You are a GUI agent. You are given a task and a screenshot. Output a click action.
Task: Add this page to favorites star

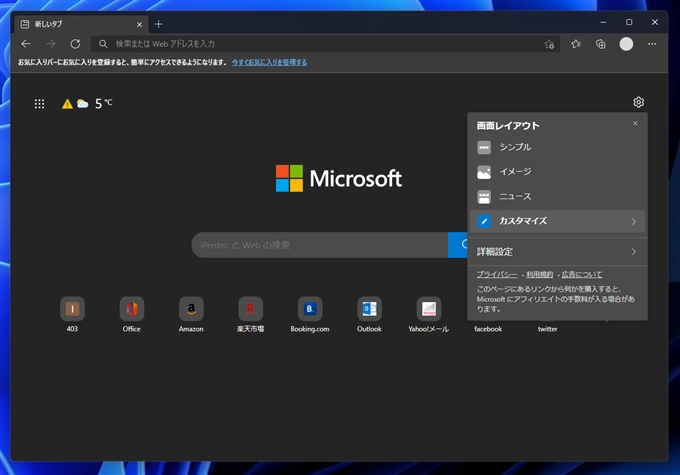[x=549, y=44]
